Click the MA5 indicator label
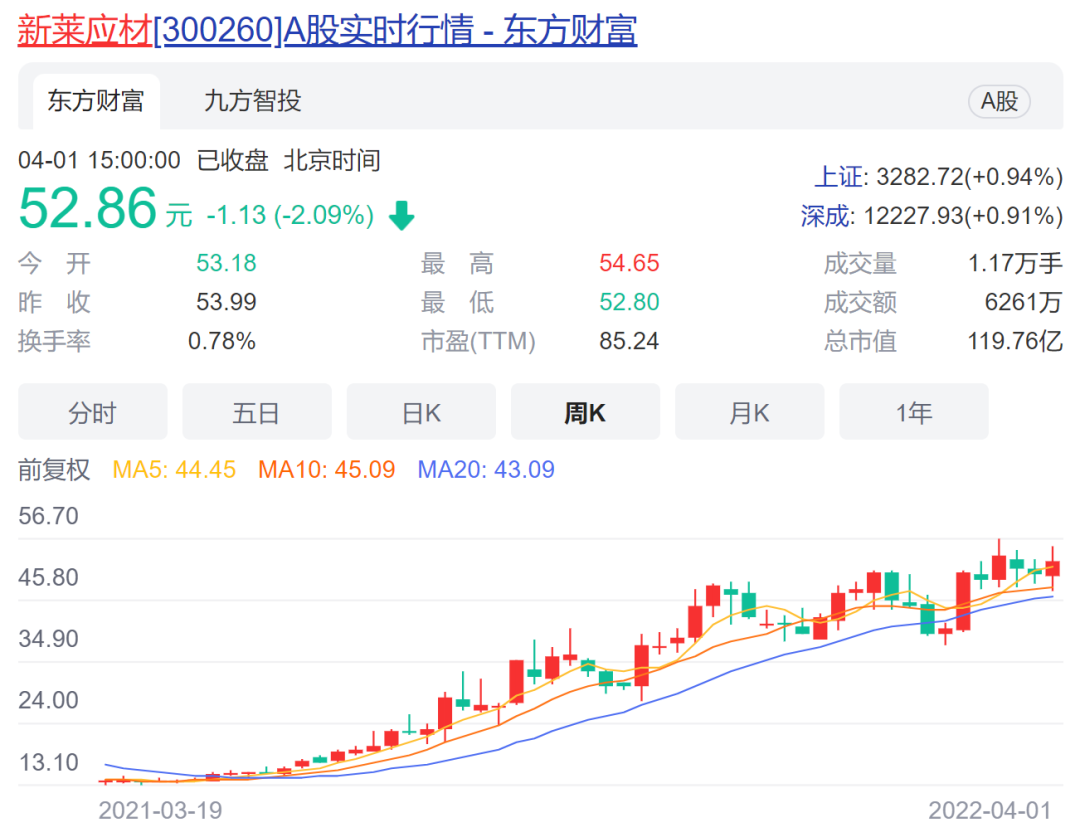1080x837 pixels. (174, 469)
